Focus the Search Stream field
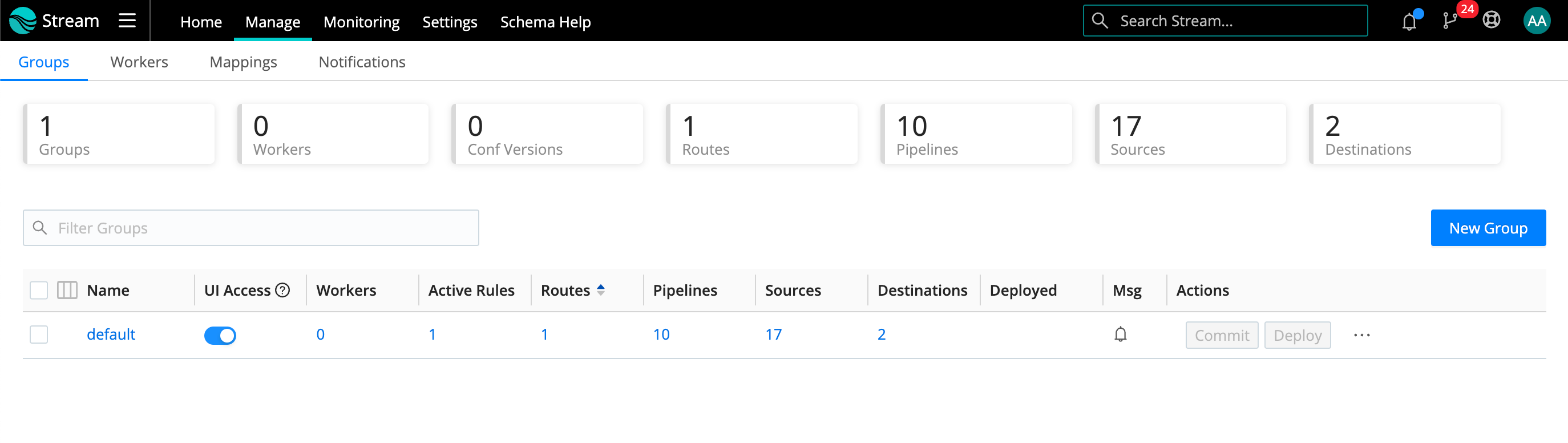Image resolution: width=1568 pixels, height=443 pixels. coord(1225,21)
